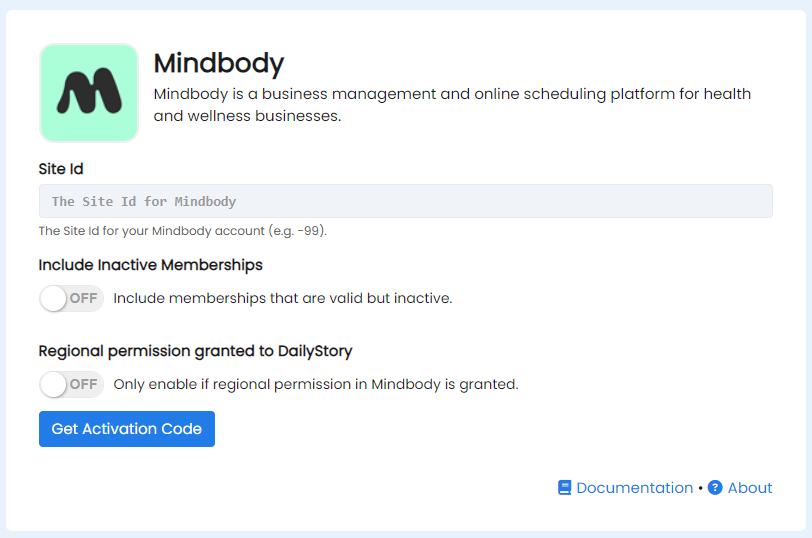
Task: Click the bullet separator between Documentation and About
Action: pos(700,488)
